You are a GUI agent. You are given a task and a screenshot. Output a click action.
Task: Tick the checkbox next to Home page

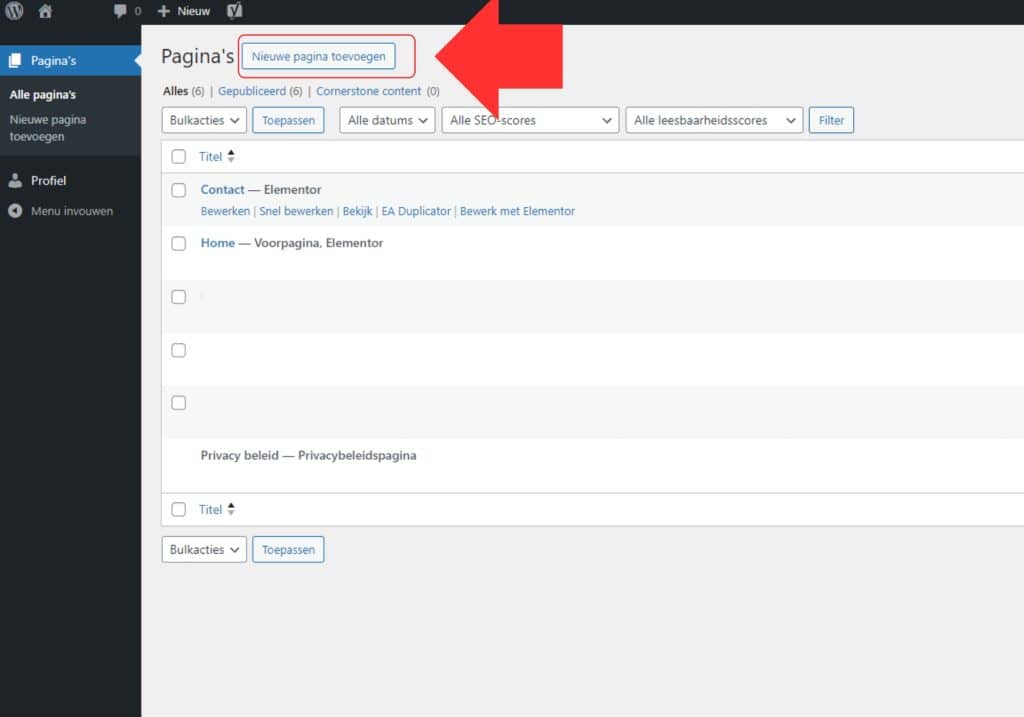pyautogui.click(x=179, y=243)
